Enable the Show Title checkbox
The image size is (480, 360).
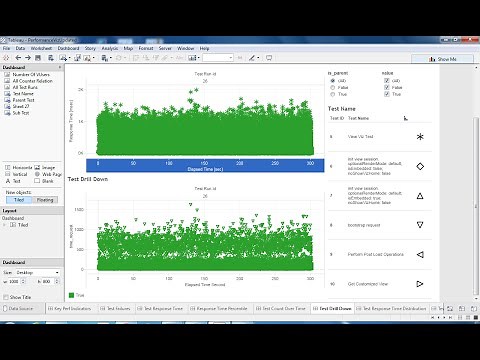point(6,297)
